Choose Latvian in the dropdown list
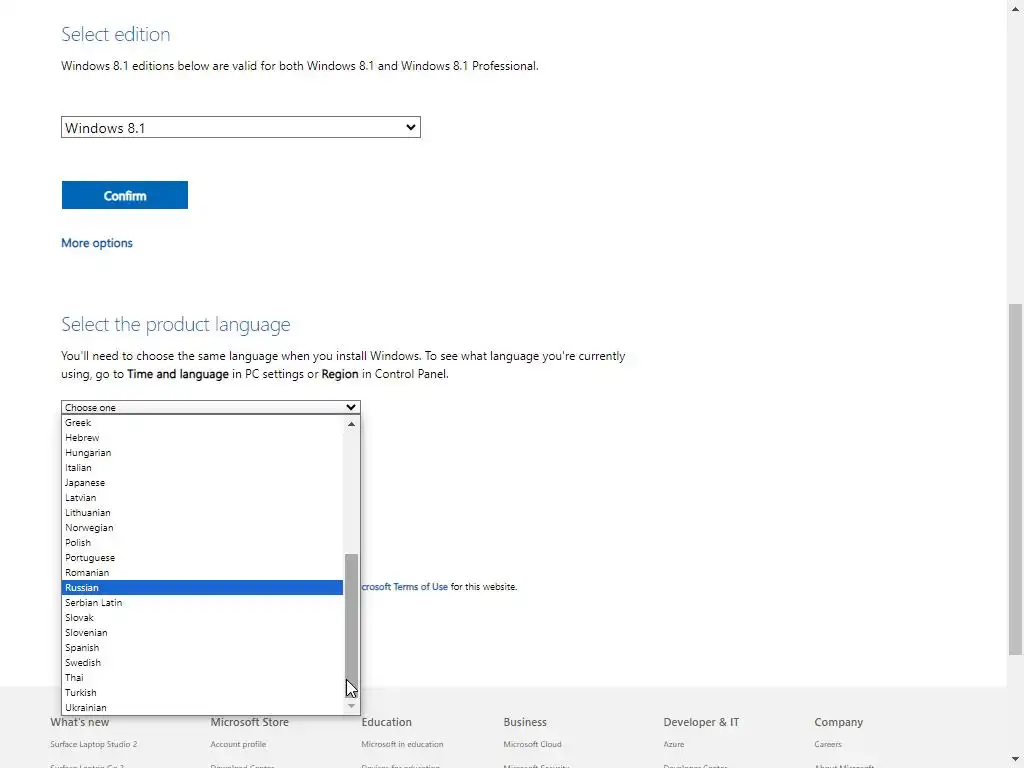Screen dimensions: 1024x768 [x=202, y=498]
